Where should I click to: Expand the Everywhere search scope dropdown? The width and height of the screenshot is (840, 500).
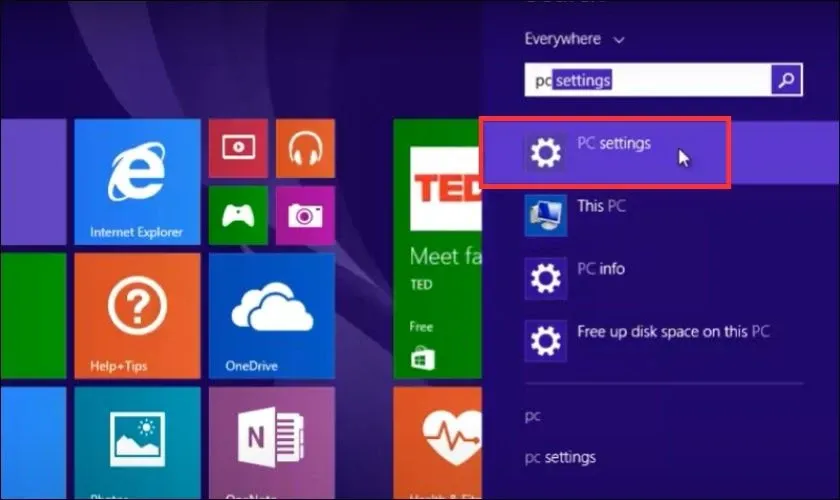click(574, 39)
